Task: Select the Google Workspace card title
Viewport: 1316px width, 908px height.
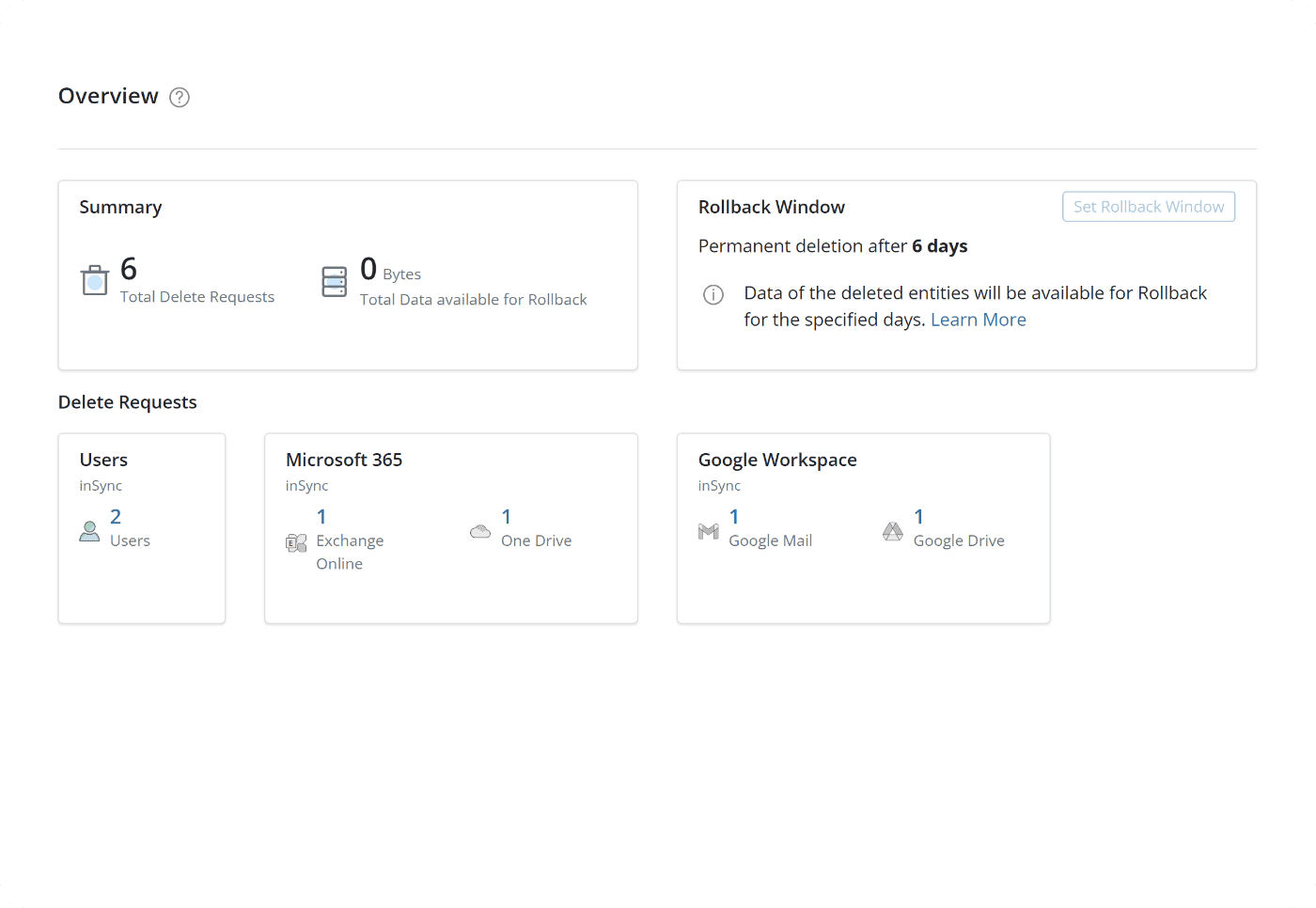Action: (777, 460)
